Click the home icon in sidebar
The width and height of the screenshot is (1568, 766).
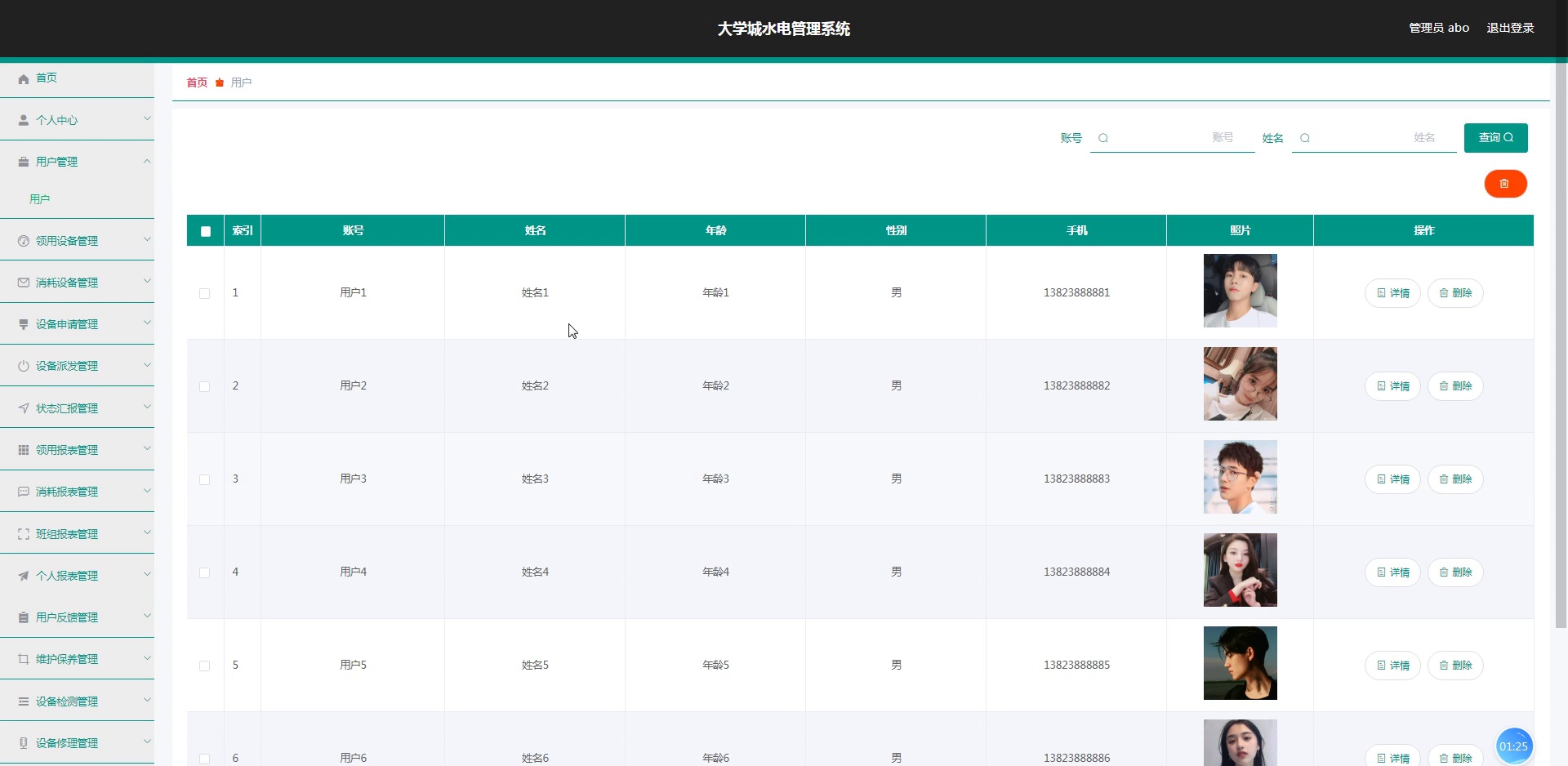(24, 78)
